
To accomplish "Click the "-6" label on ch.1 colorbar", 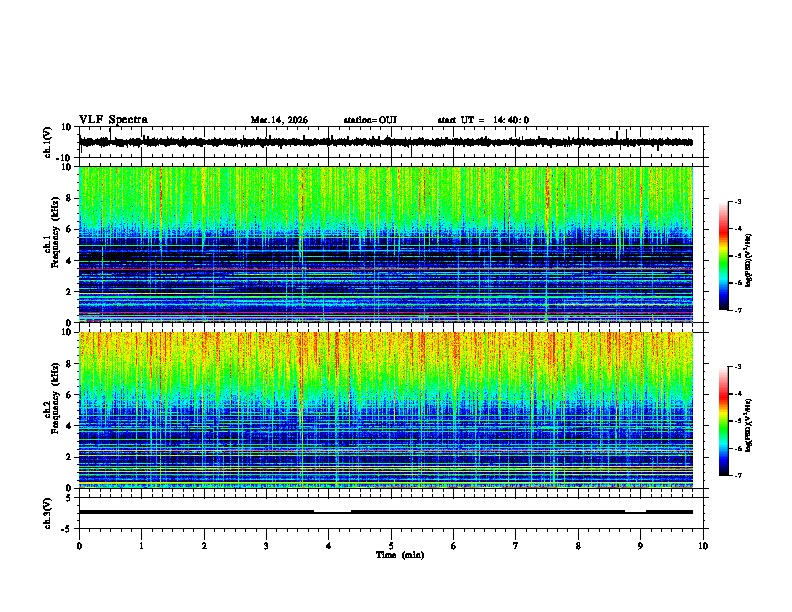I will [737, 283].
